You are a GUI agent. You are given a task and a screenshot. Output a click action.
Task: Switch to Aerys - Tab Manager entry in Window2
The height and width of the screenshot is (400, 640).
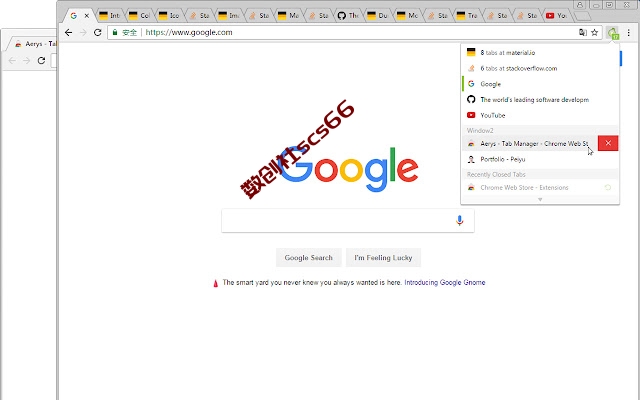[530, 143]
